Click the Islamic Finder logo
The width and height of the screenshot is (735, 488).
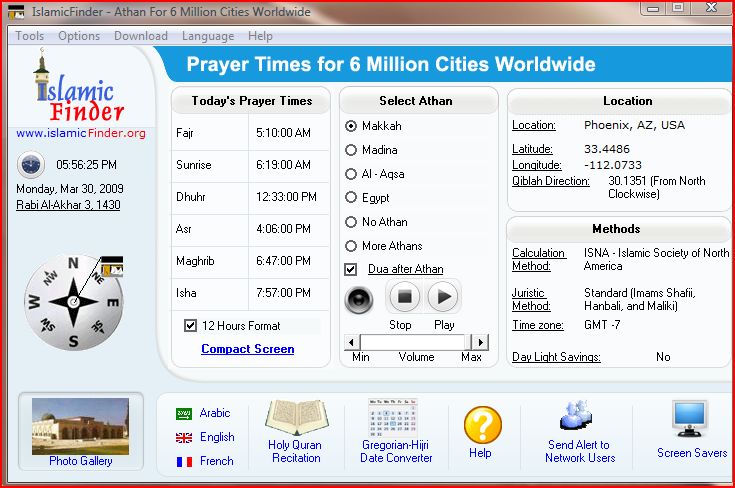pyautogui.click(x=79, y=85)
